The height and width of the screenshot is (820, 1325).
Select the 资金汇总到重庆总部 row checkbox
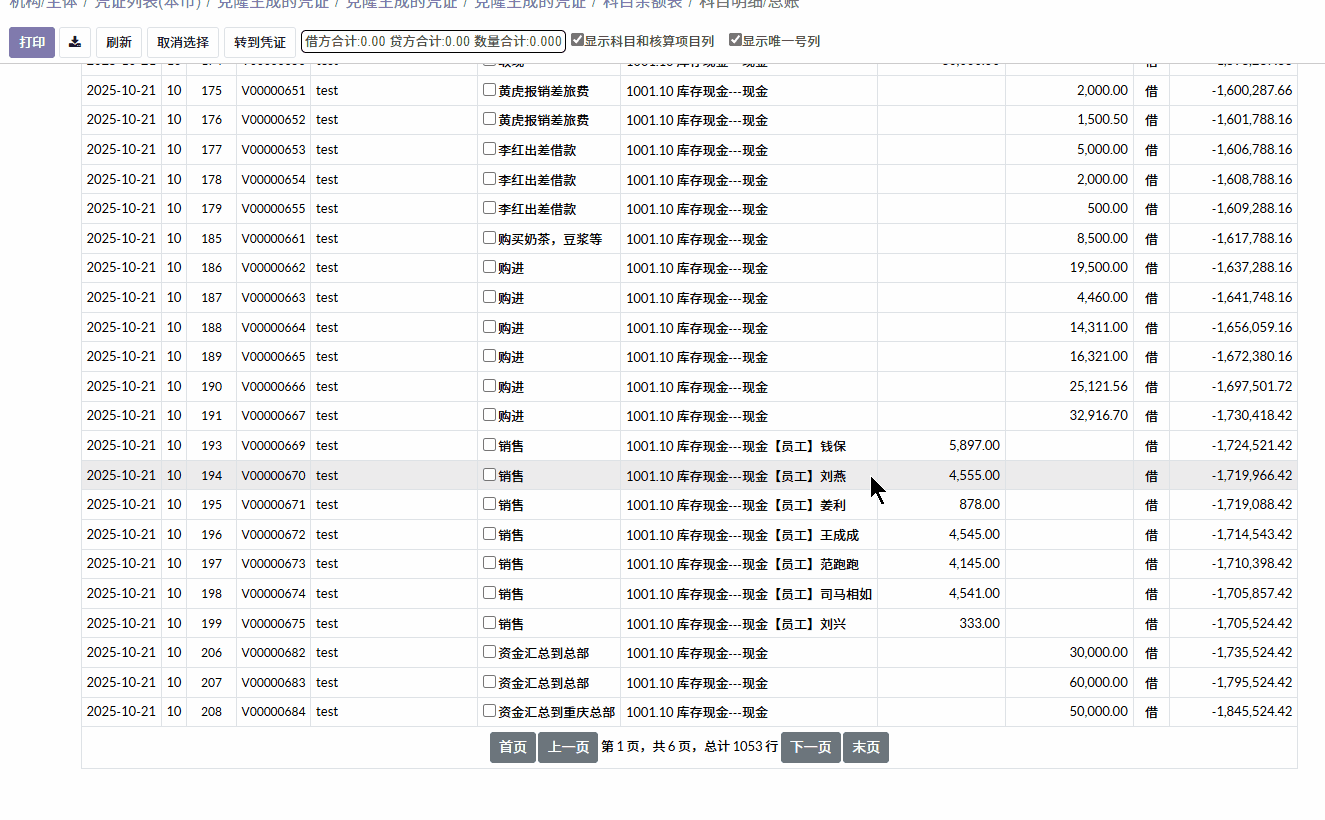click(489, 711)
